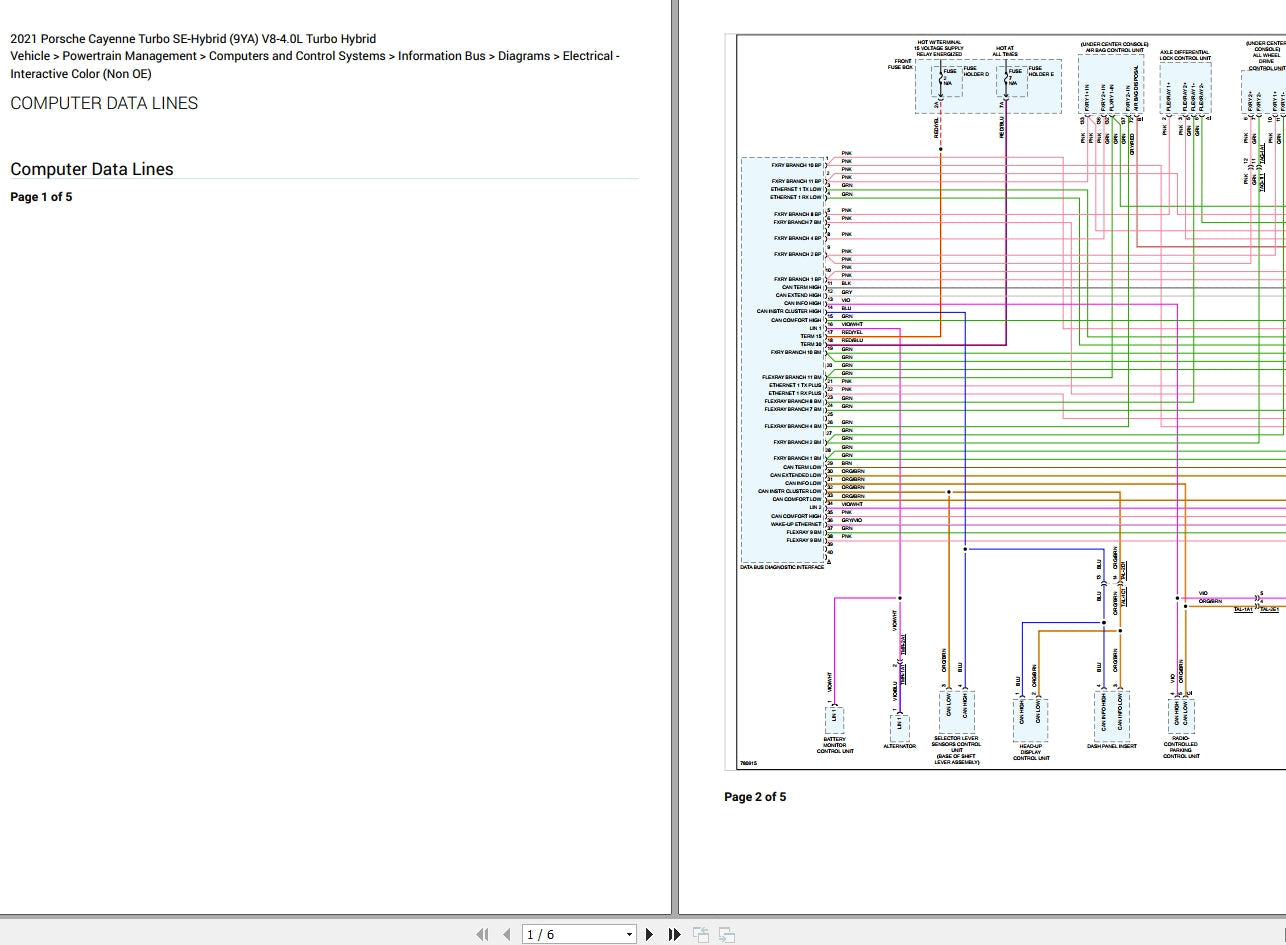Go to the previous page arrow
Viewport: 1286px width, 945px height.
pos(506,934)
